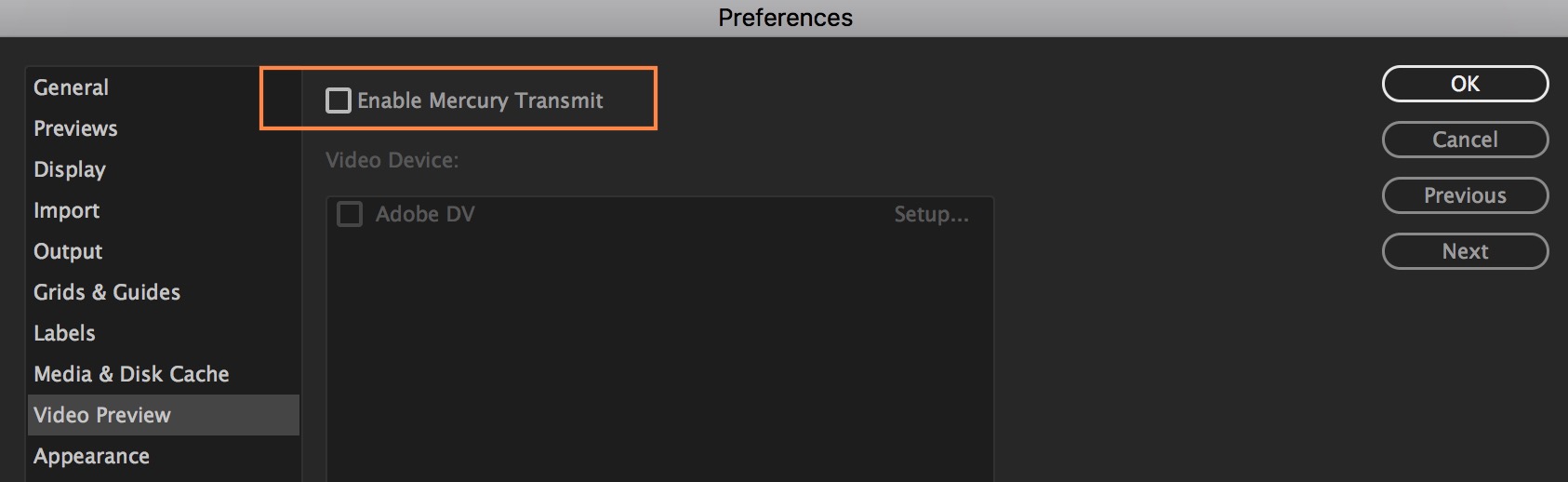Click the Preferences dialog title bar

(785, 18)
